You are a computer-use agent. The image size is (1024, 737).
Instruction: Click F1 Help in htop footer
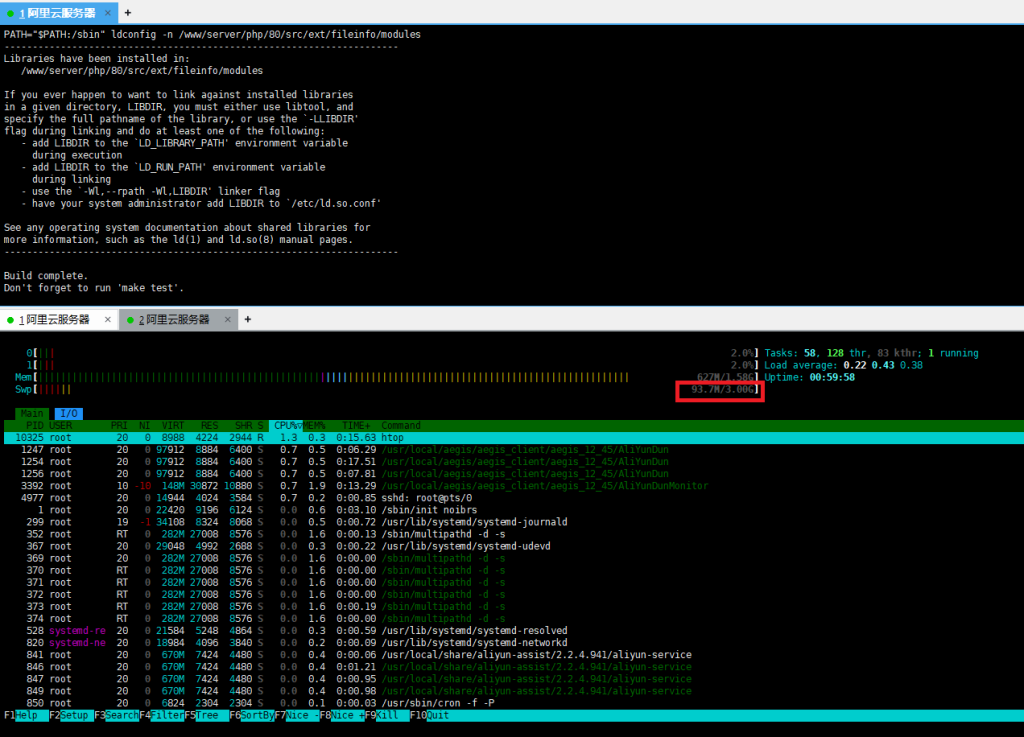tap(25, 715)
